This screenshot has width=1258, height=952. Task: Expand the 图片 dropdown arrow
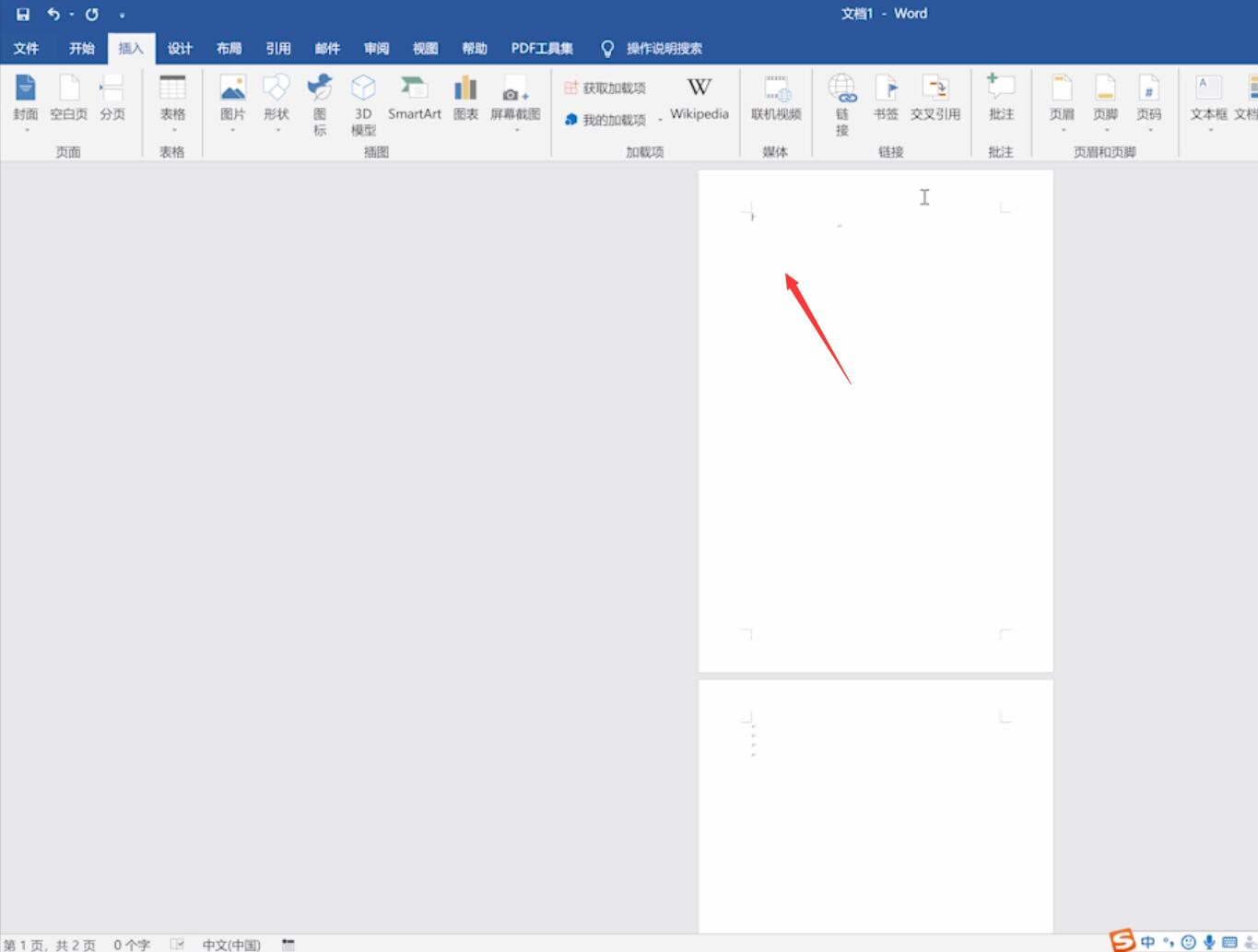(x=233, y=131)
